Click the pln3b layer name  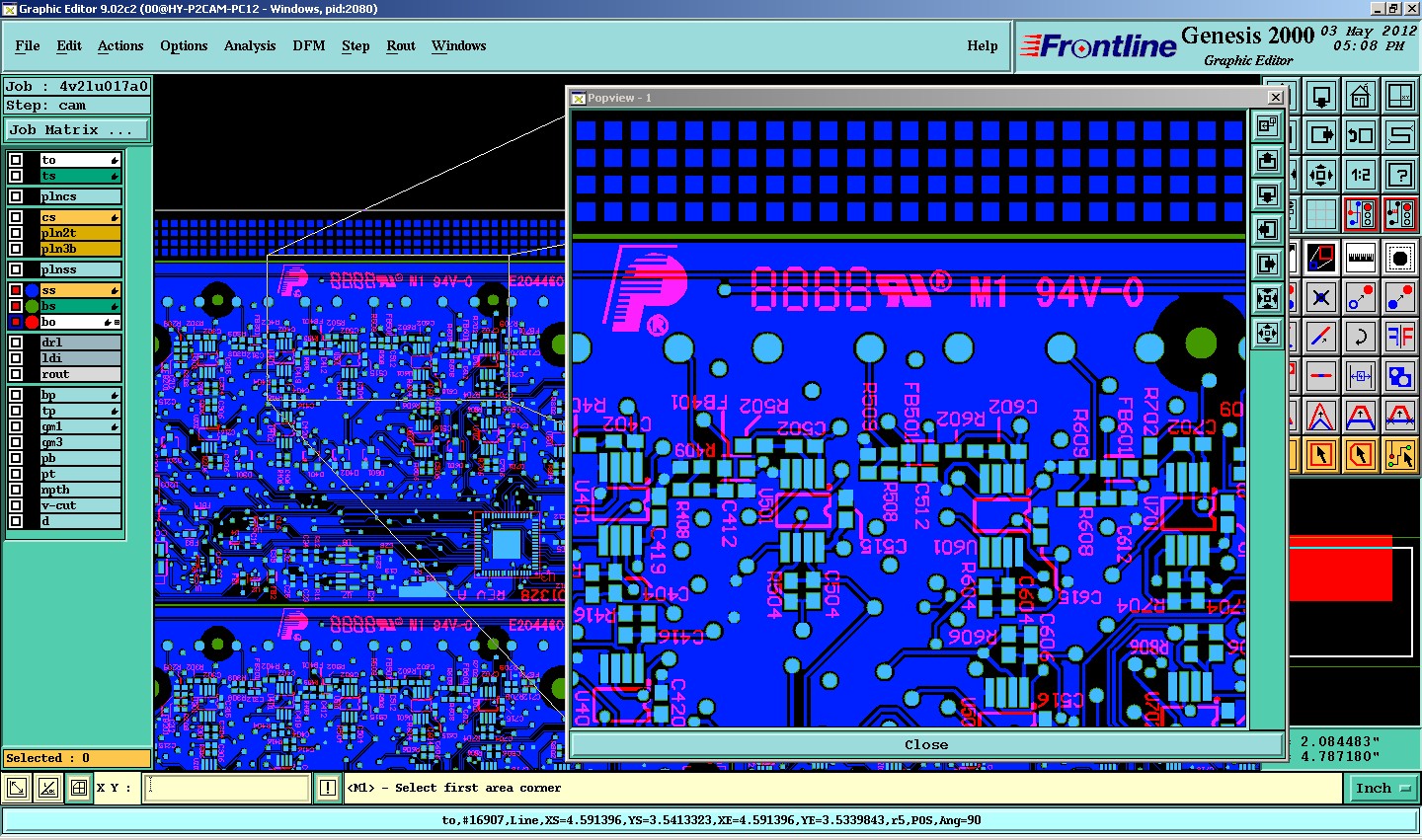pos(81,249)
